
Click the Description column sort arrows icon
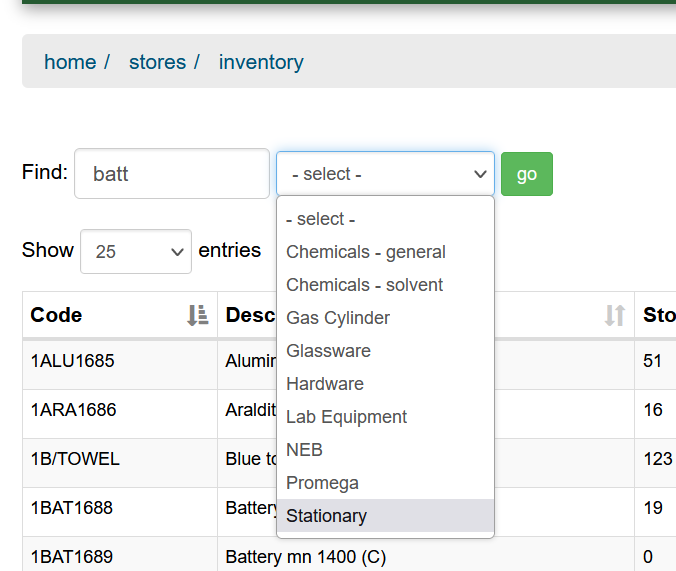[614, 316]
